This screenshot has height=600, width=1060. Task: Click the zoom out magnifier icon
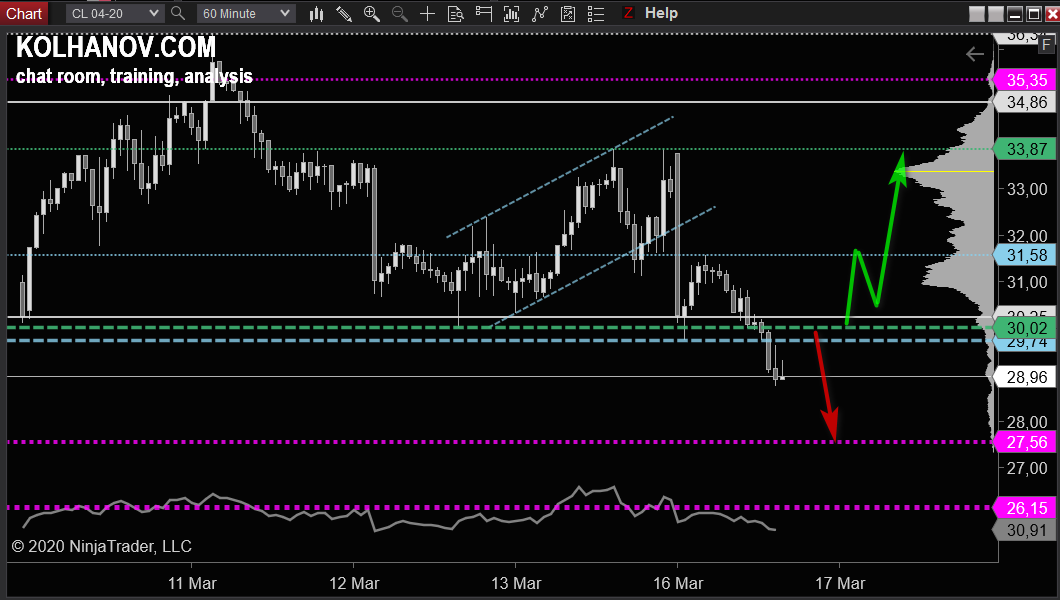pos(400,13)
